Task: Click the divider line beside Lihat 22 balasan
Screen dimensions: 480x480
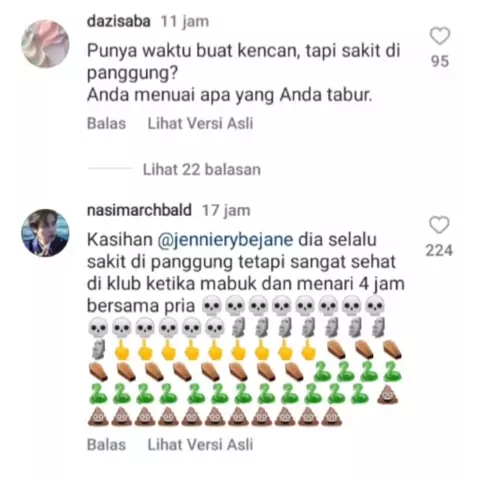Action: (110, 169)
